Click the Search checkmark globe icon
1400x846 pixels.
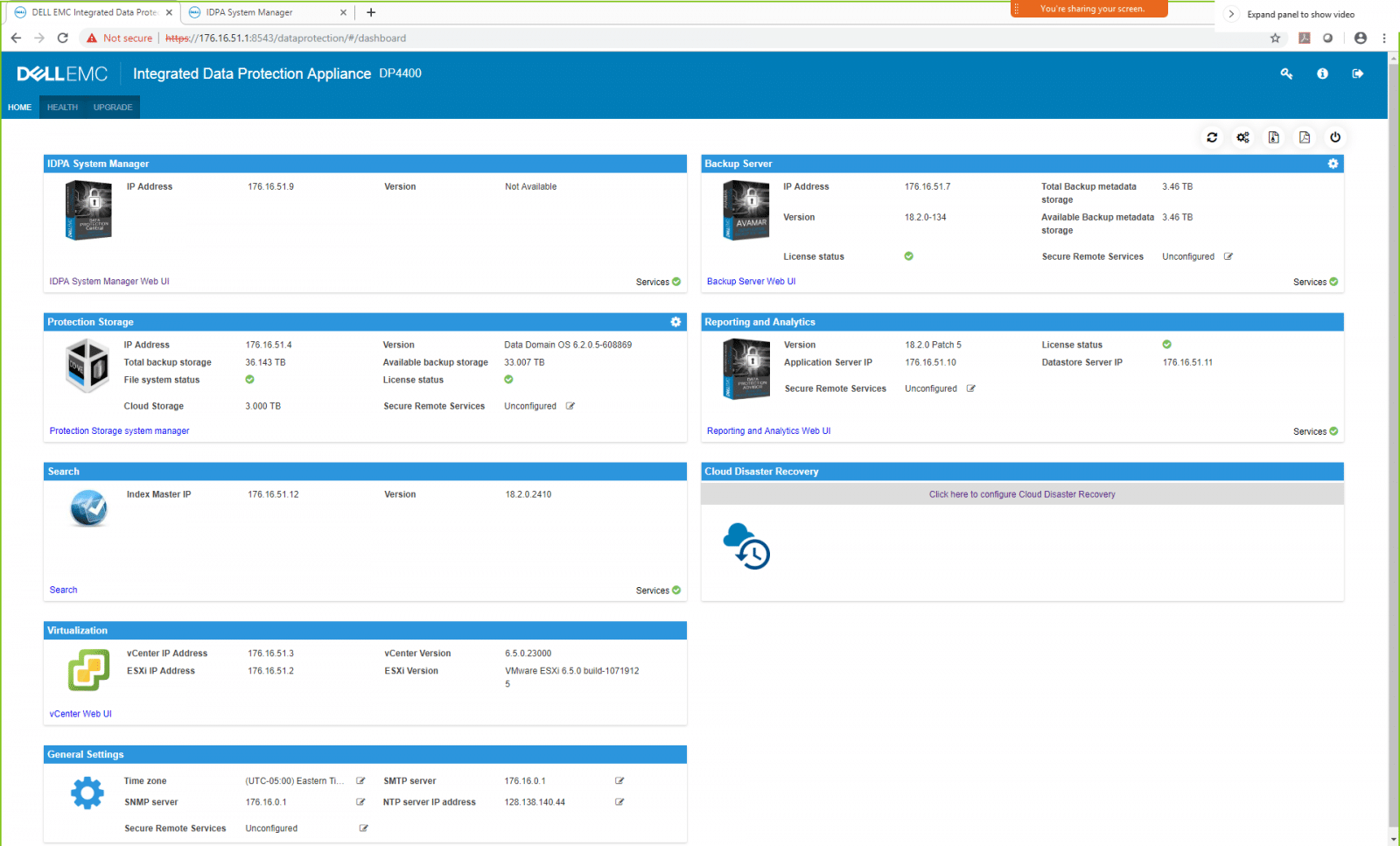(88, 508)
